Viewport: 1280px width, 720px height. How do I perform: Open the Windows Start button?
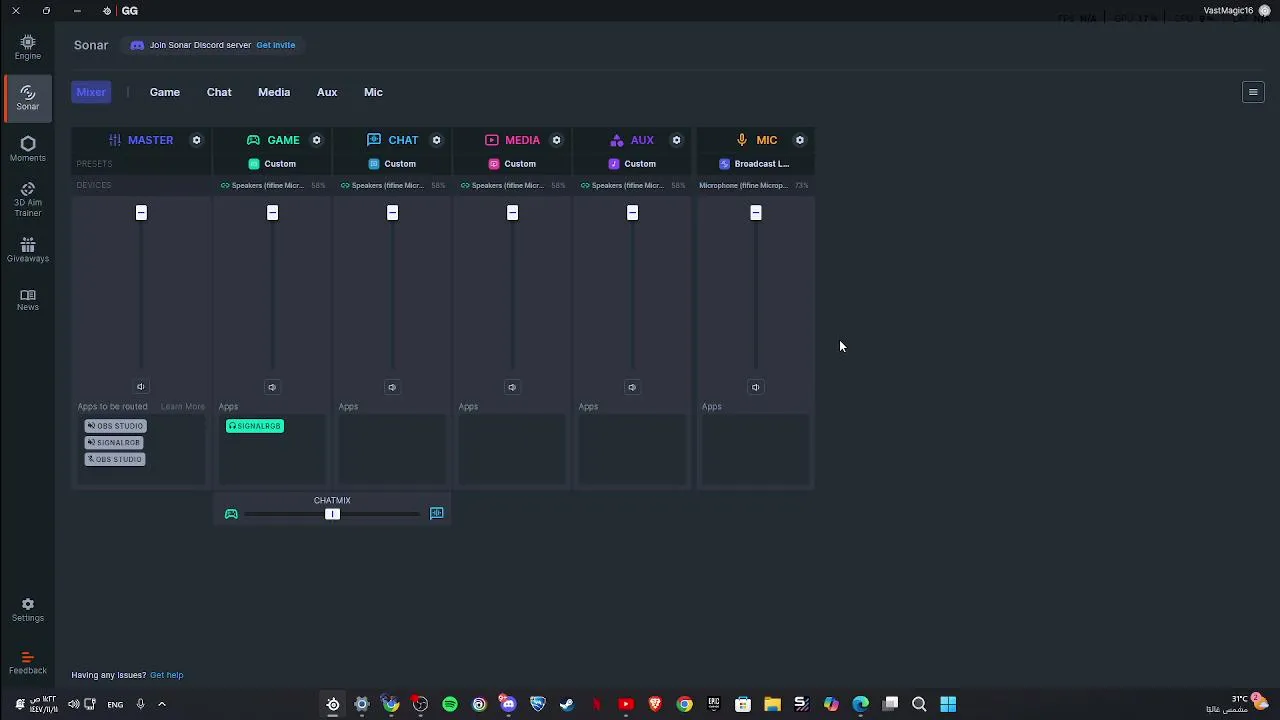(x=948, y=704)
